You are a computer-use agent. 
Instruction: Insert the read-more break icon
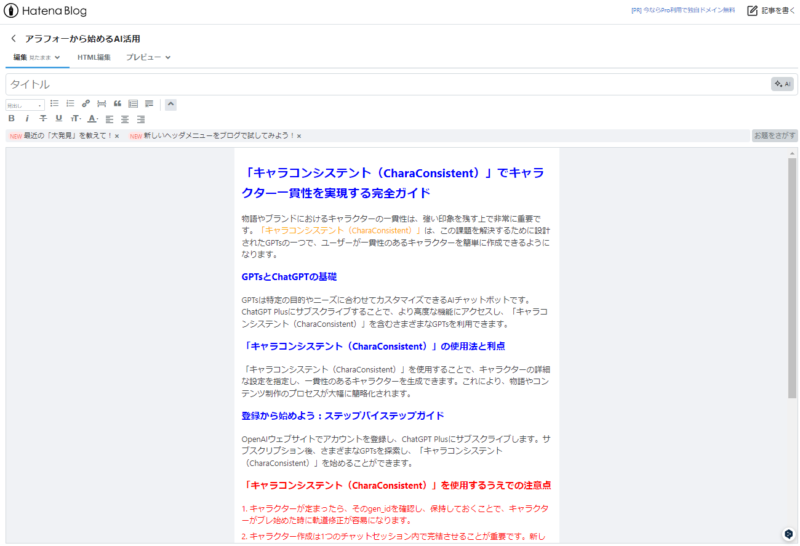tap(102, 104)
